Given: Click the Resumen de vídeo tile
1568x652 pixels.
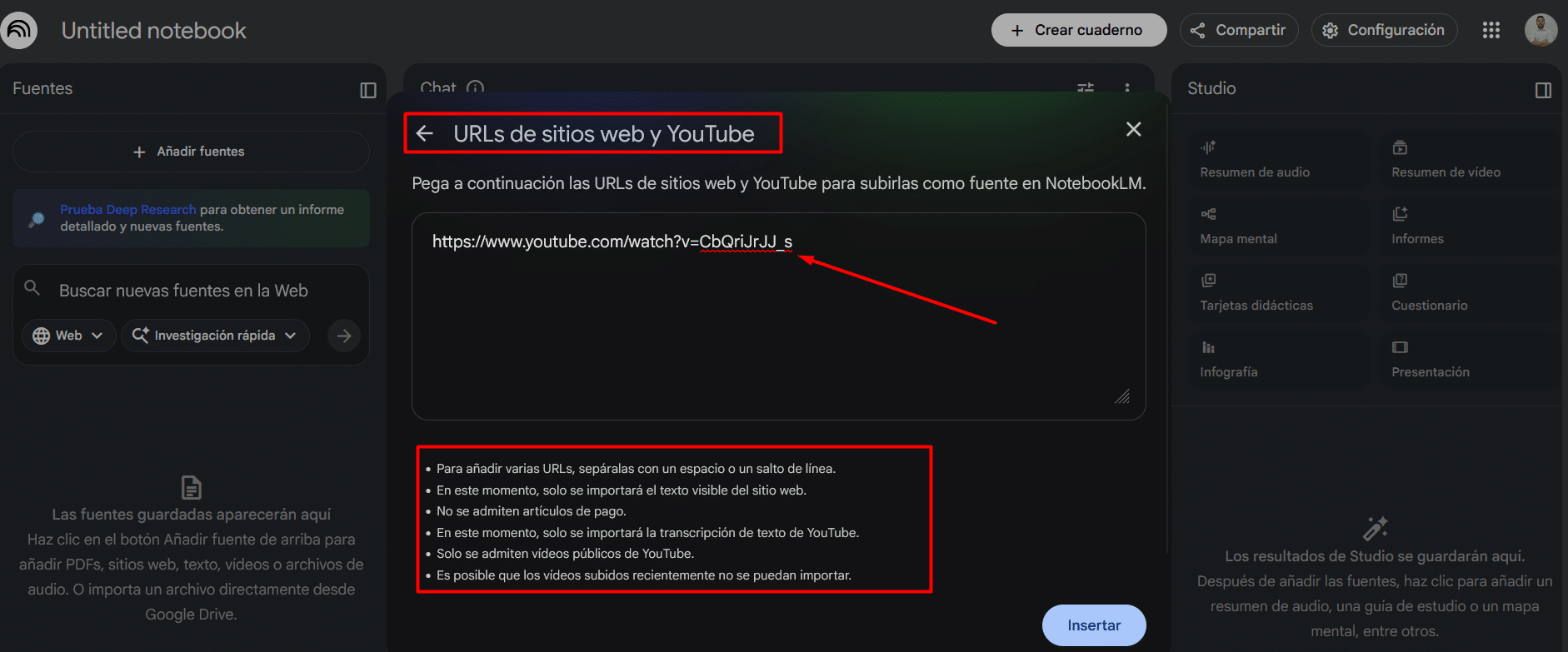Looking at the screenshot, I should click(x=1471, y=160).
